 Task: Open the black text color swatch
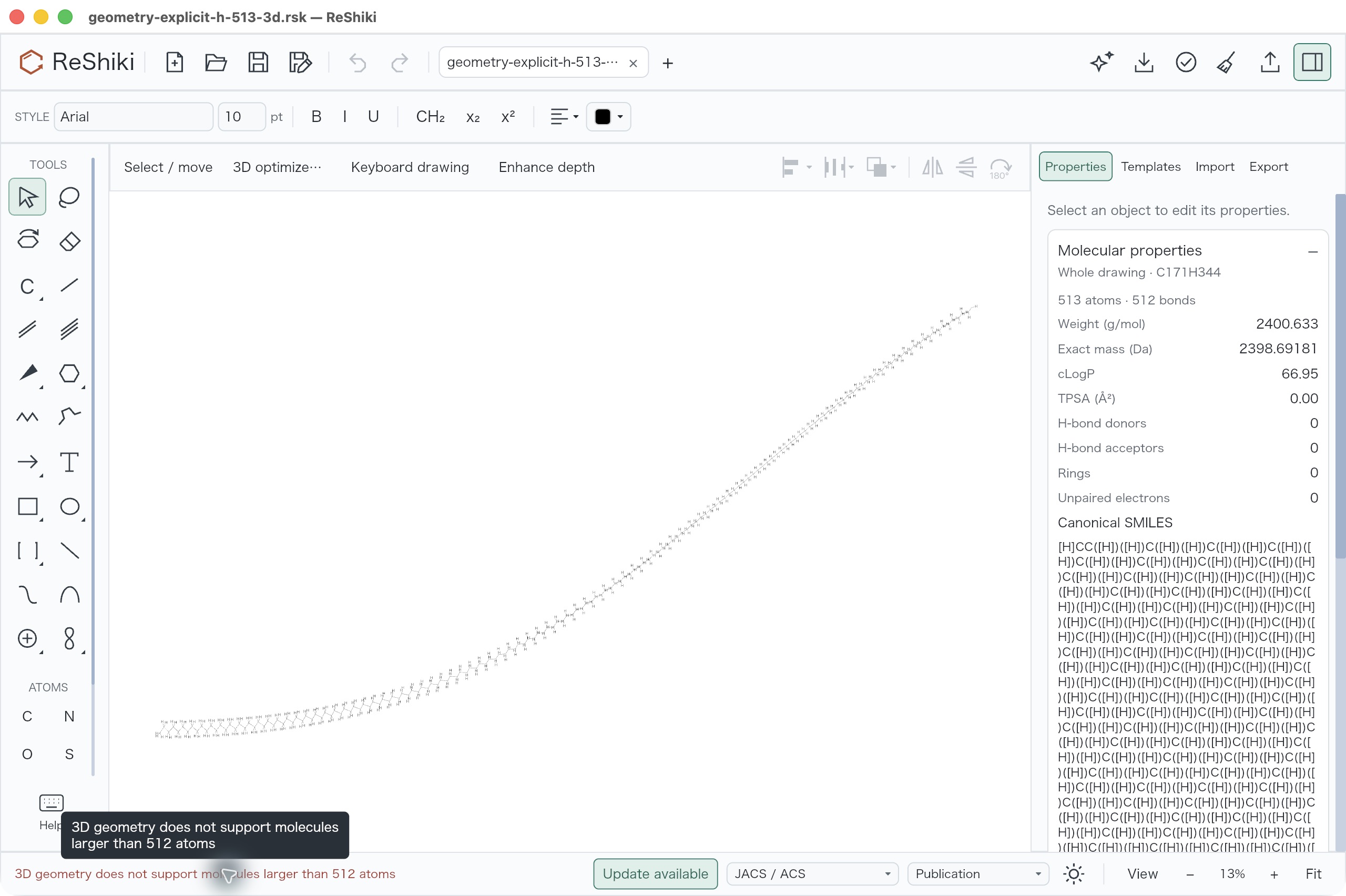608,117
